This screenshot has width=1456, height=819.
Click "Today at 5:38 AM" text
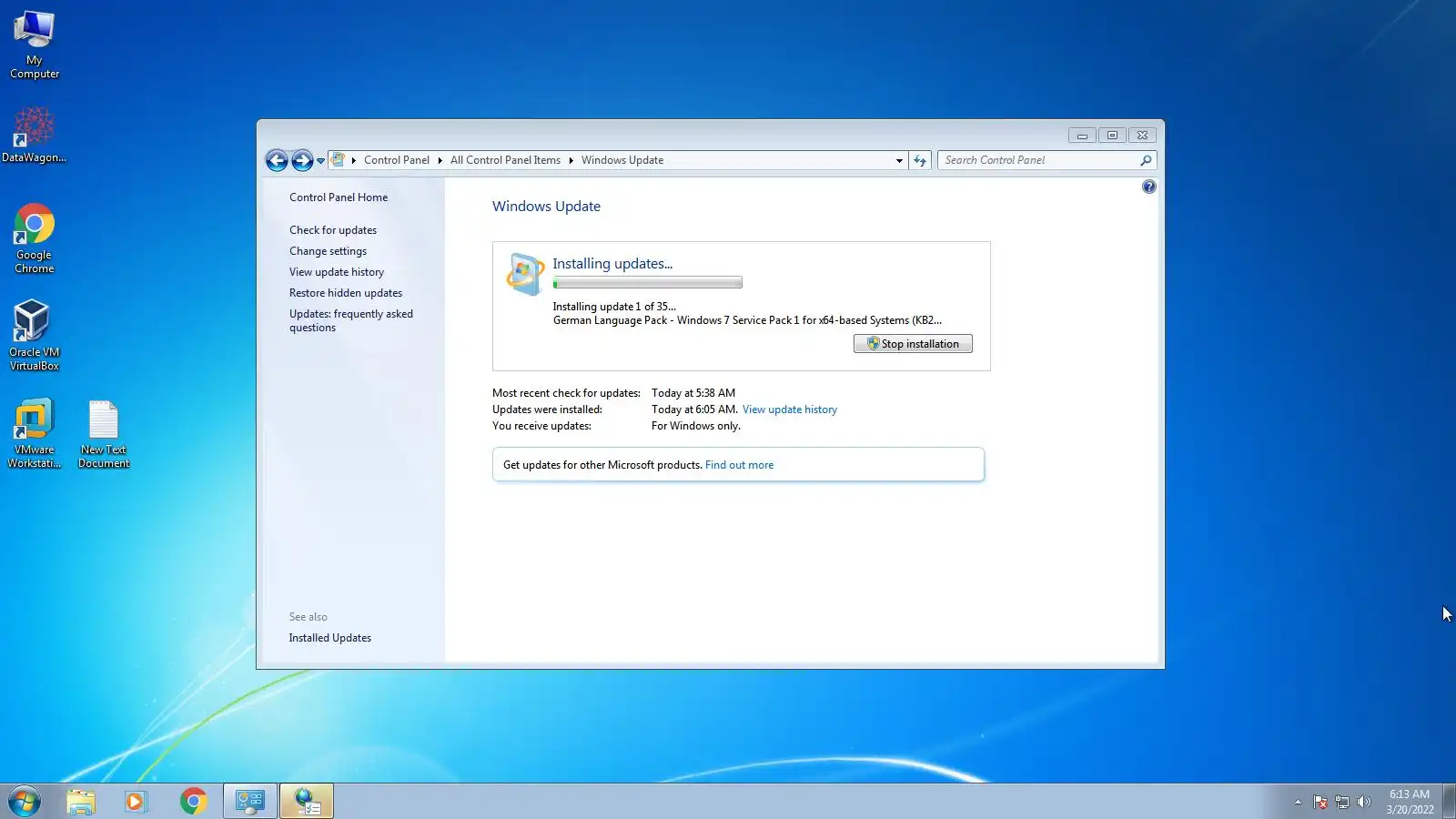pos(693,393)
